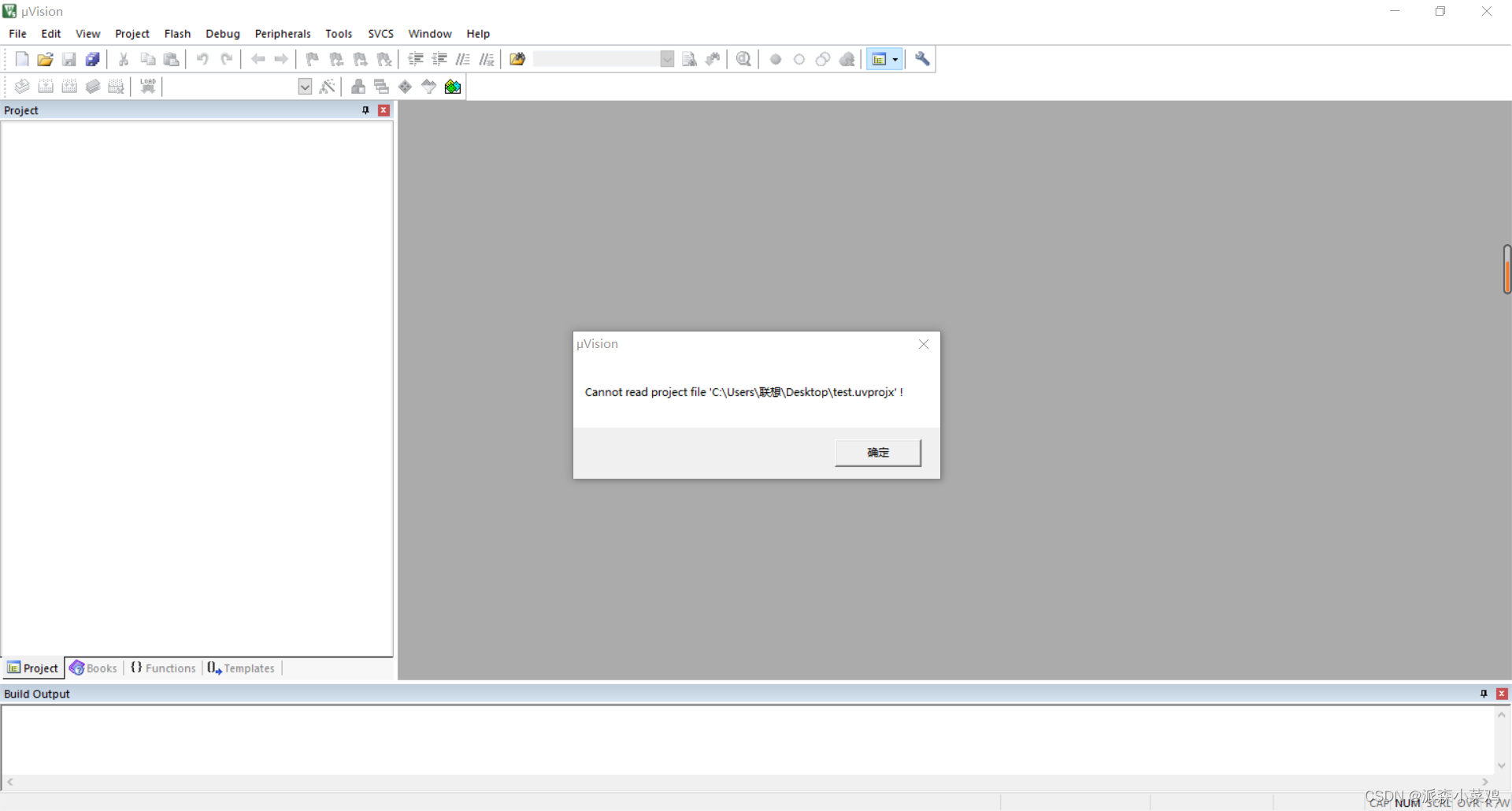The width and height of the screenshot is (1512, 811).
Task: Open the View menu
Action: (x=88, y=34)
